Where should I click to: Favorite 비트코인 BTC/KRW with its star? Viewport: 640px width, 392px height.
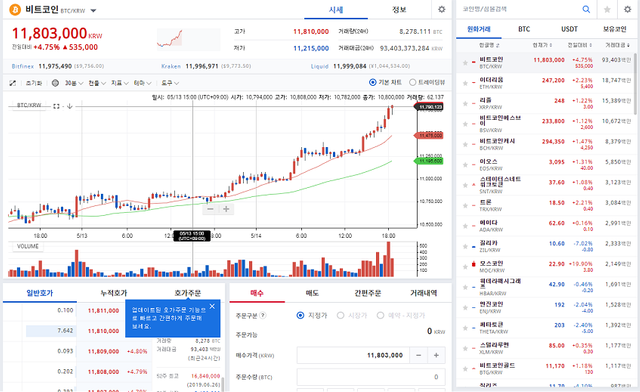coord(465,62)
